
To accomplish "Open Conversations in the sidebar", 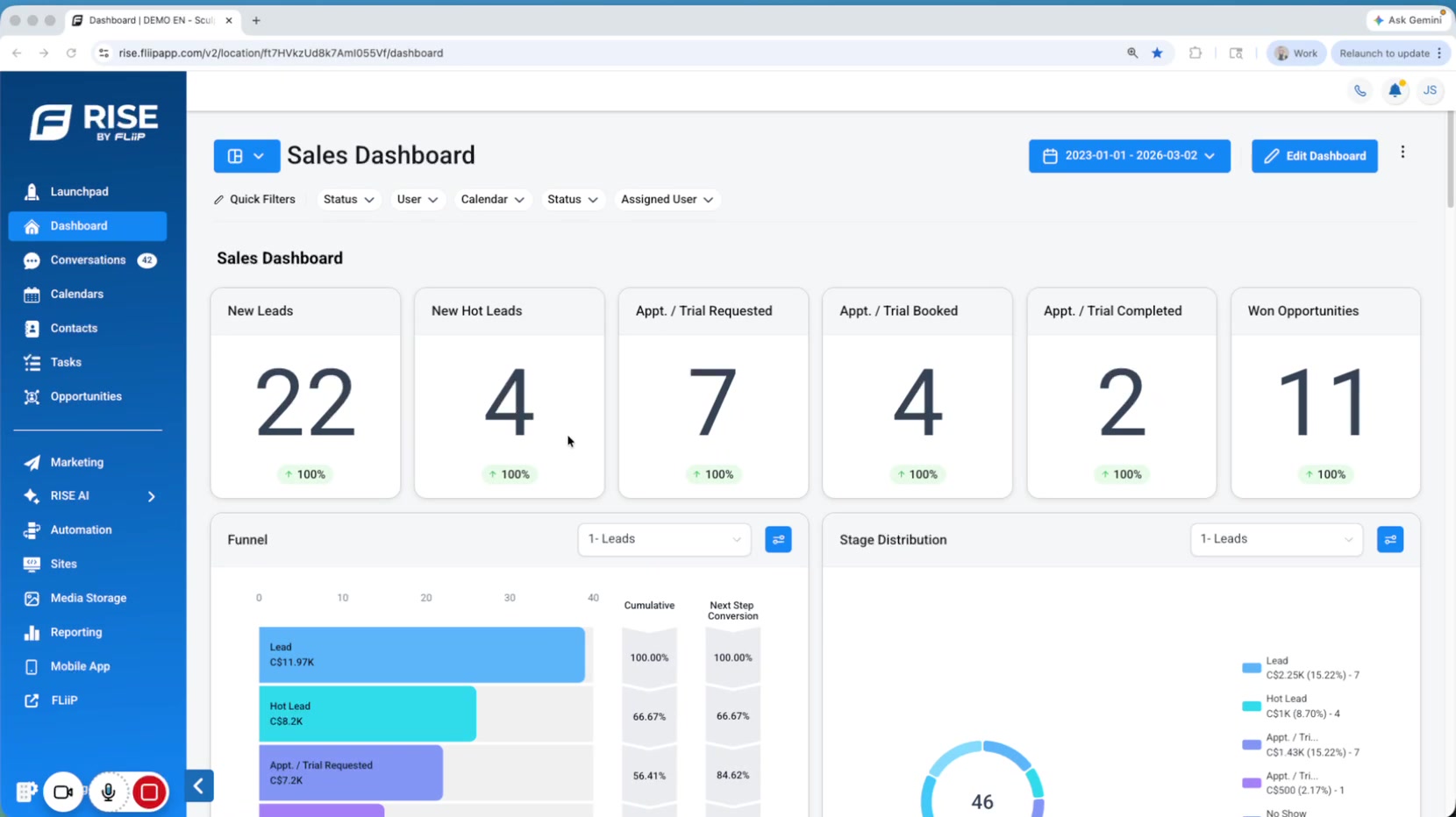I will point(88,260).
